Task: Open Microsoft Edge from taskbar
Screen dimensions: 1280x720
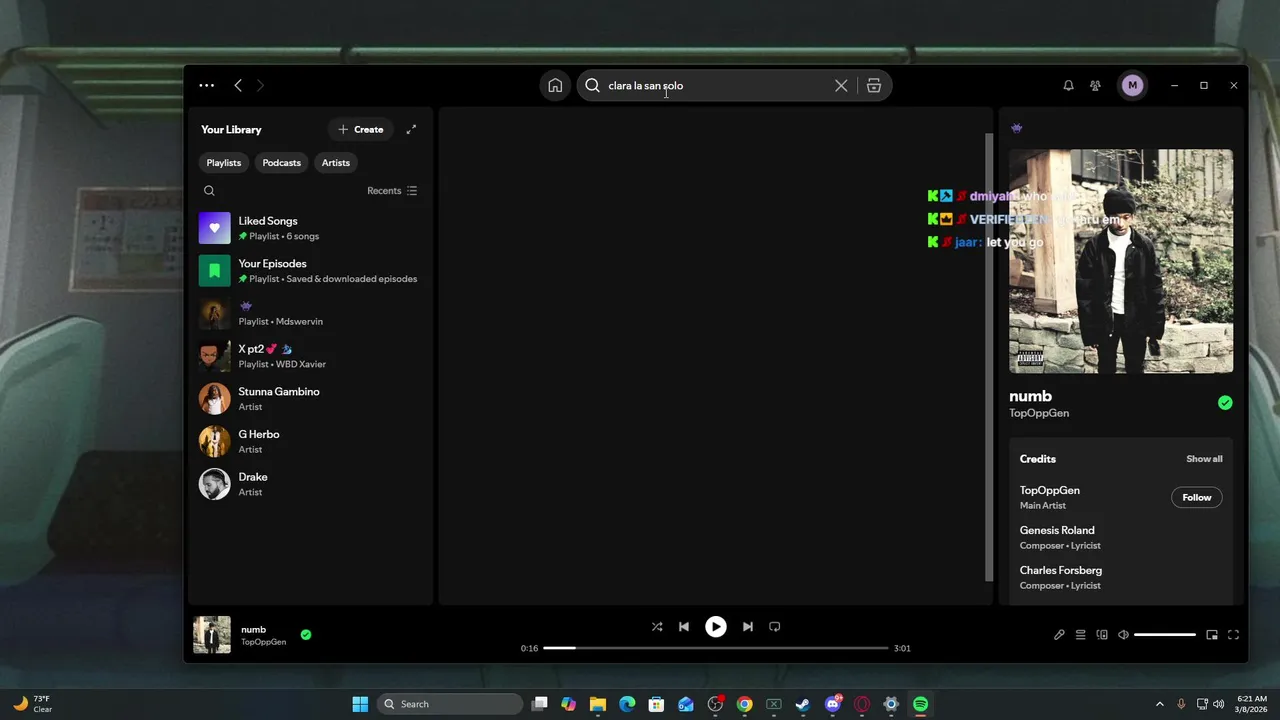Action: pos(627,704)
